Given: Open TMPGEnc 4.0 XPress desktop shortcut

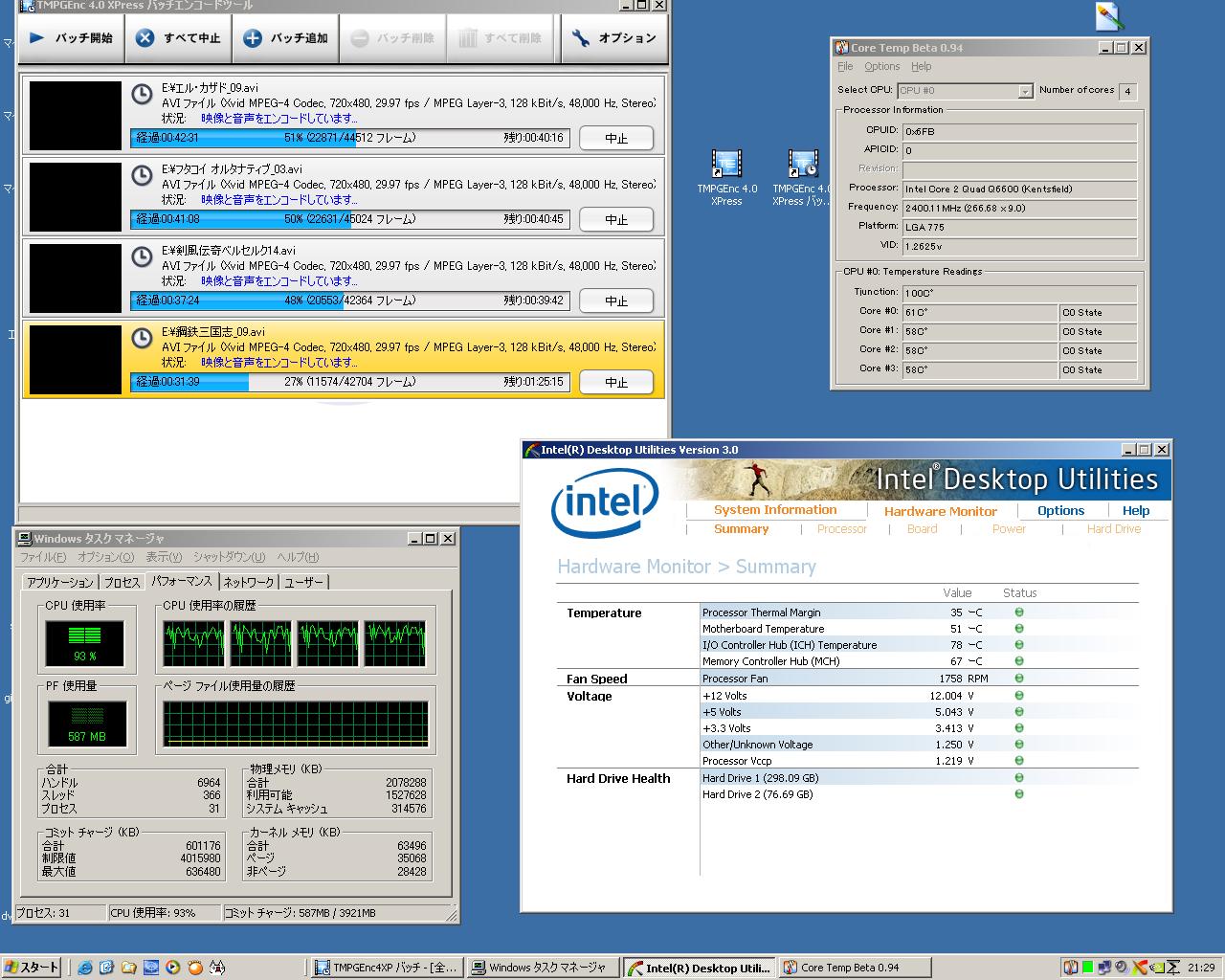Looking at the screenshot, I should (726, 177).
